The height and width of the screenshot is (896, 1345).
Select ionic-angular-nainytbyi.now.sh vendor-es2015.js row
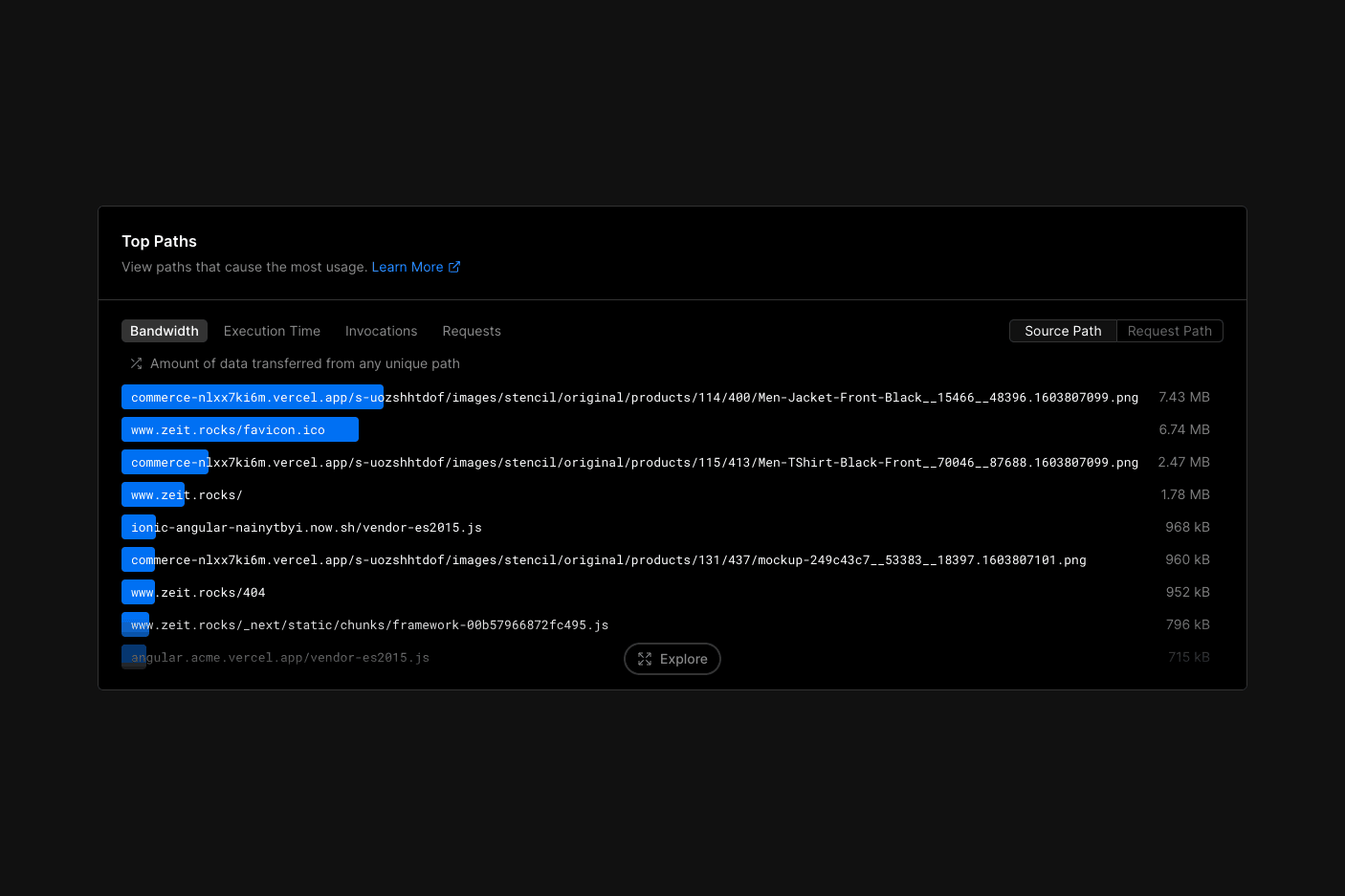(306, 528)
